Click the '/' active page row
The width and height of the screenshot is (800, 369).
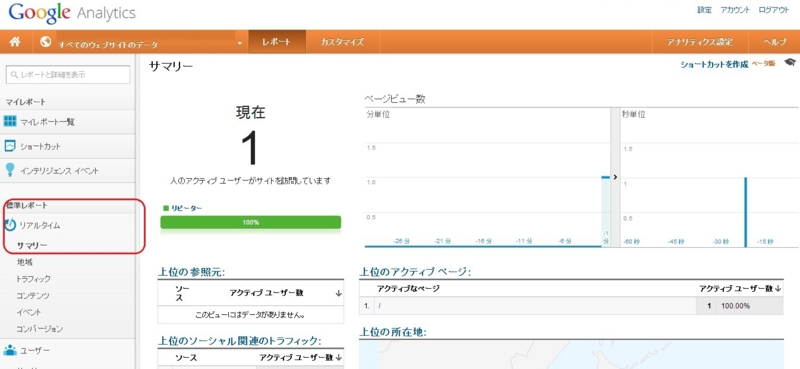point(571,306)
